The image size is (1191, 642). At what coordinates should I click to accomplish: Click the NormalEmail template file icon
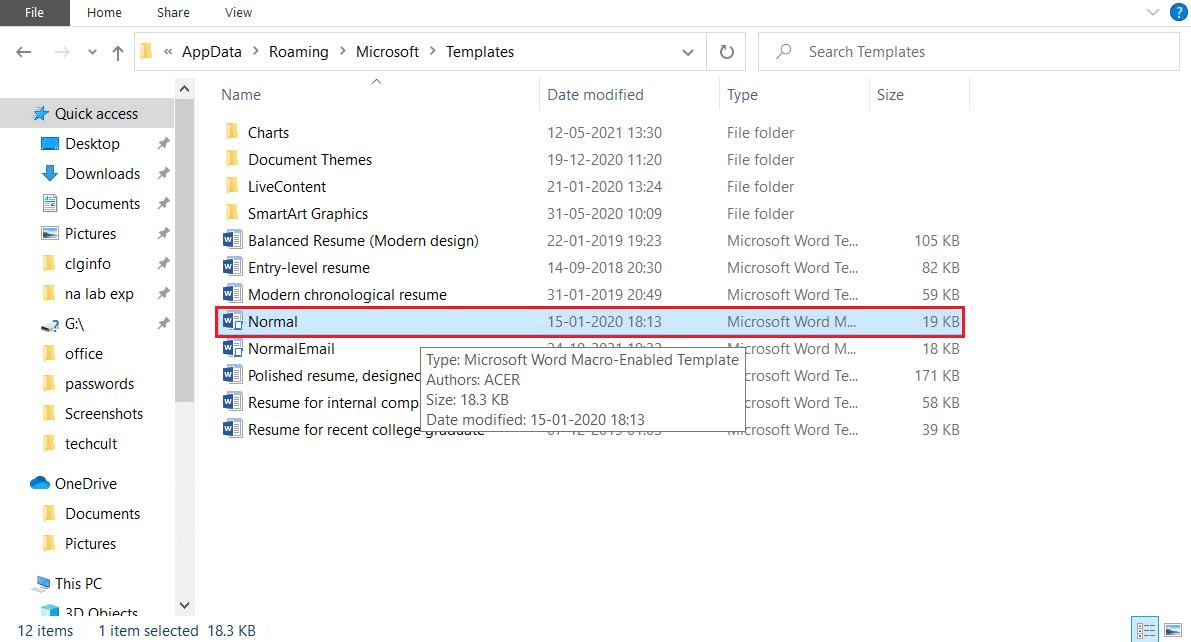(232, 348)
